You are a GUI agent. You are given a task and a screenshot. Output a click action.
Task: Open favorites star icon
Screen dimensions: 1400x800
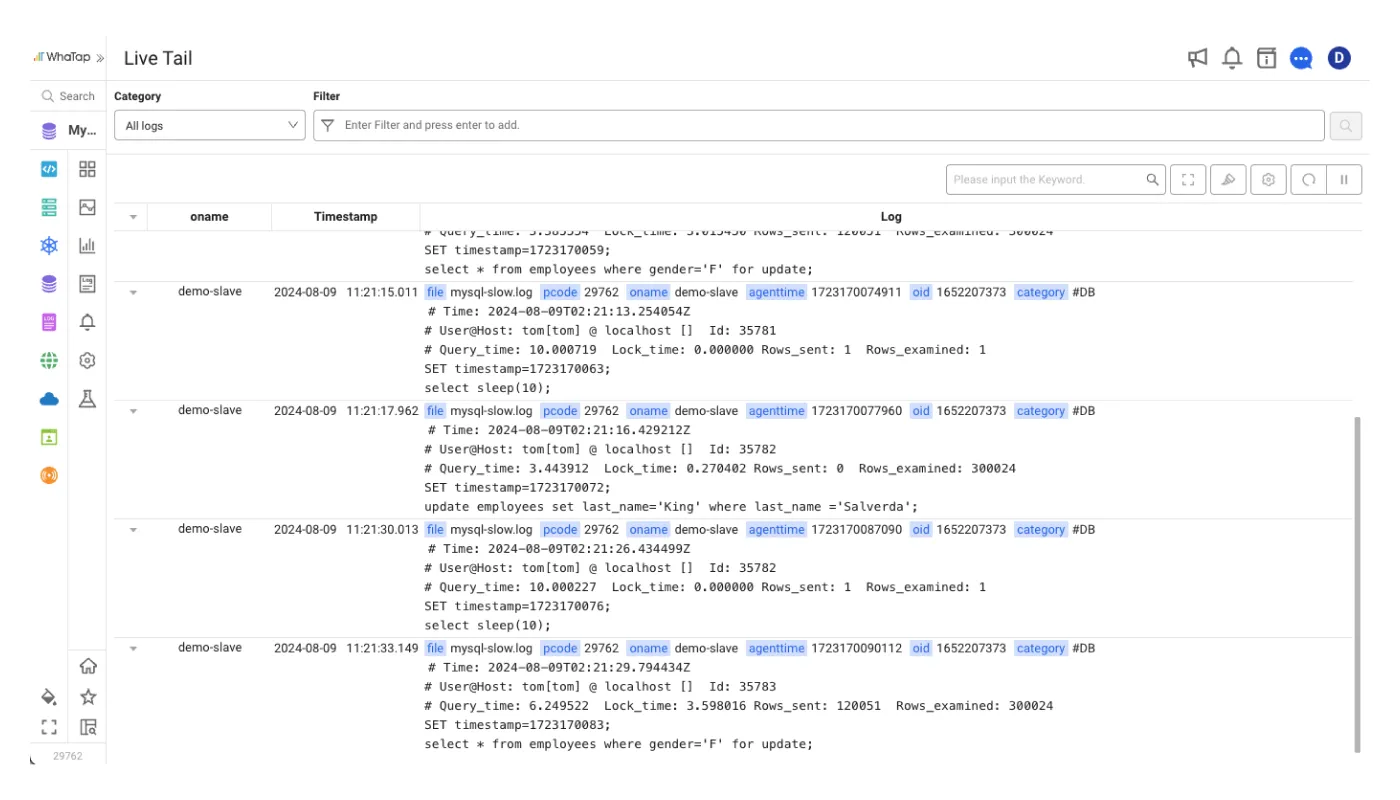coord(88,697)
